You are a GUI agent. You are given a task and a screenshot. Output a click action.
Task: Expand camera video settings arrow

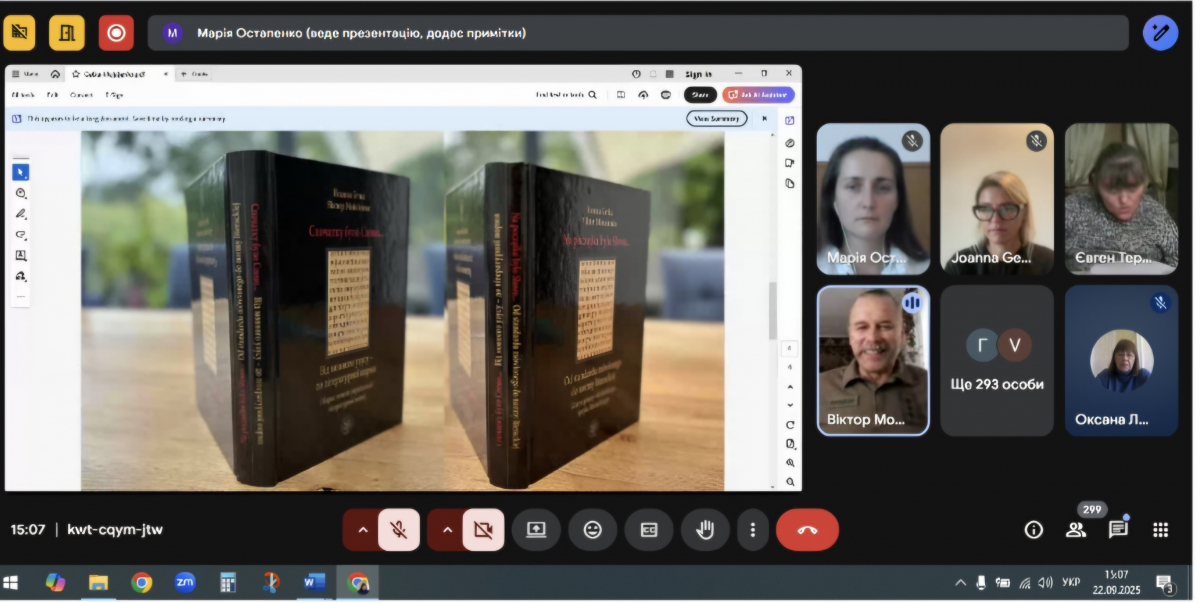(x=447, y=530)
